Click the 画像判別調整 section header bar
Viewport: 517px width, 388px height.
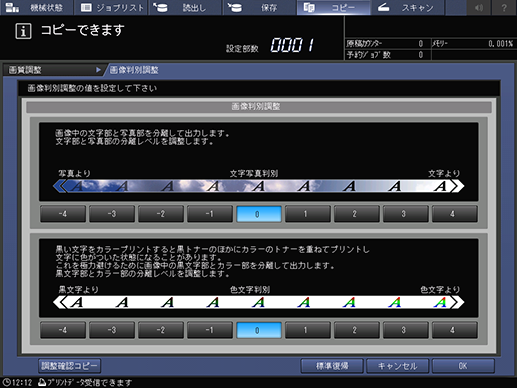[259, 107]
